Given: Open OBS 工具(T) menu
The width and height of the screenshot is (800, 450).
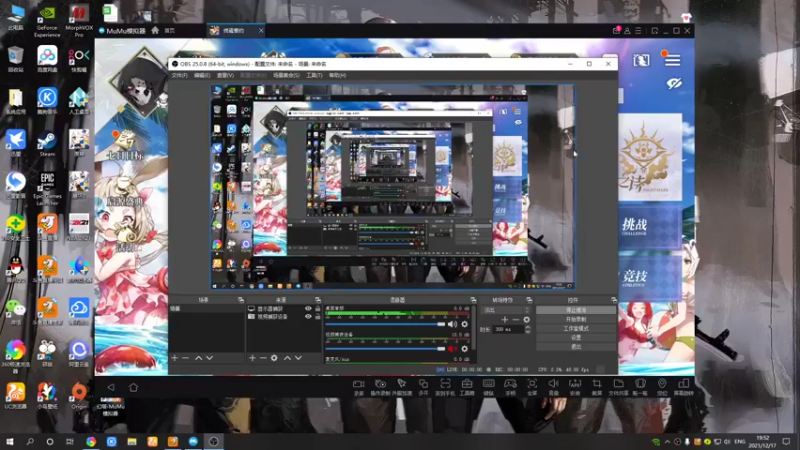Looking at the screenshot, I should [314, 76].
